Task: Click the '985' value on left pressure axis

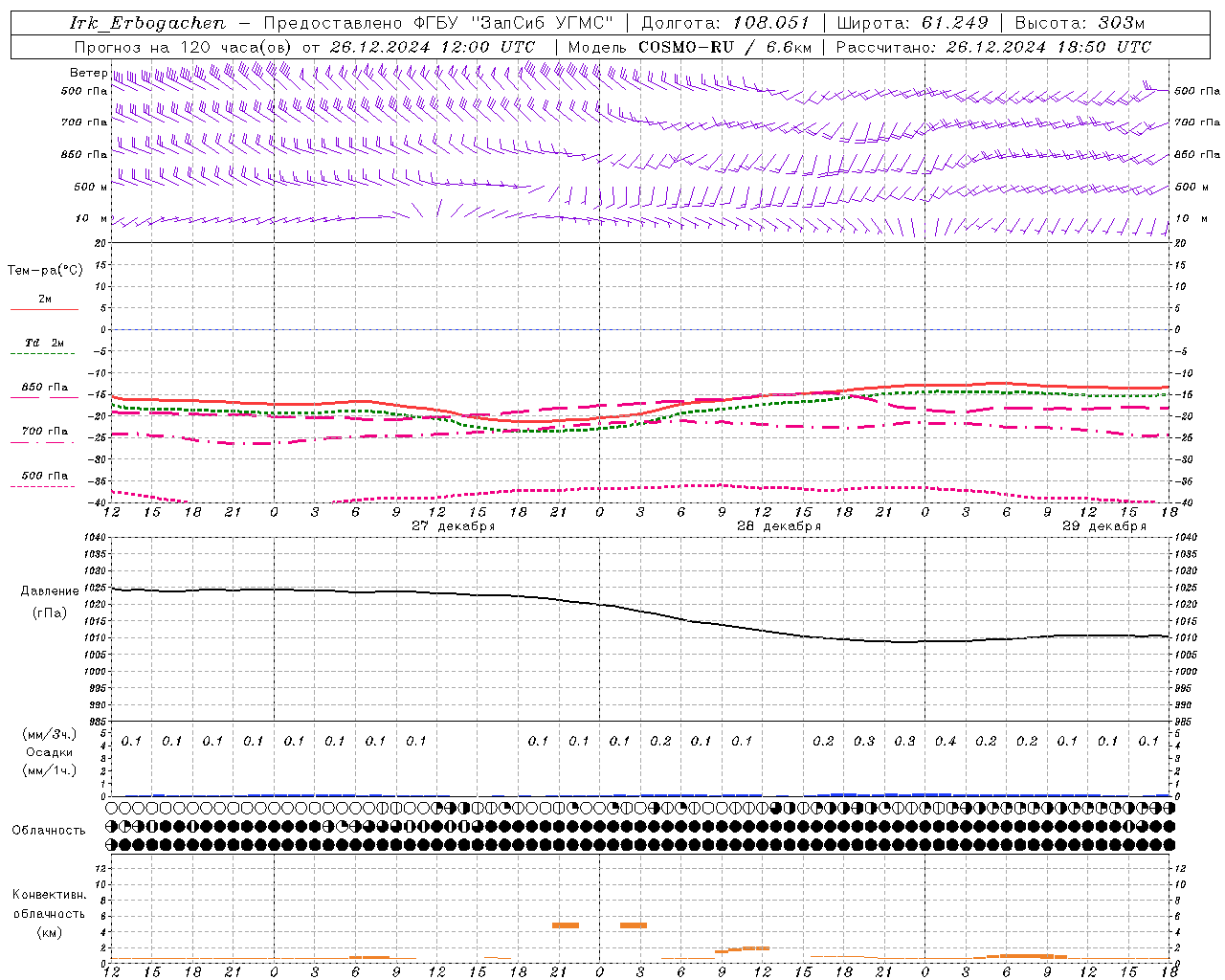Action: (97, 722)
